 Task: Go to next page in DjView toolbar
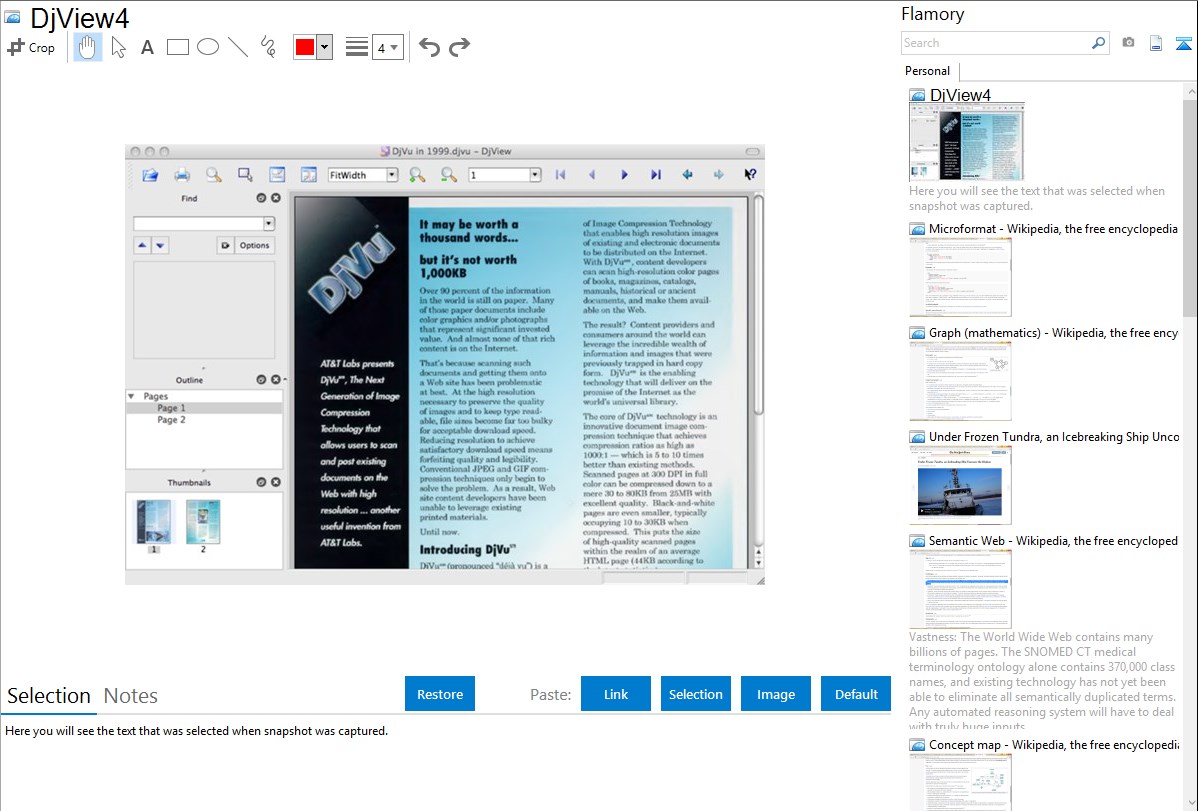tap(624, 175)
